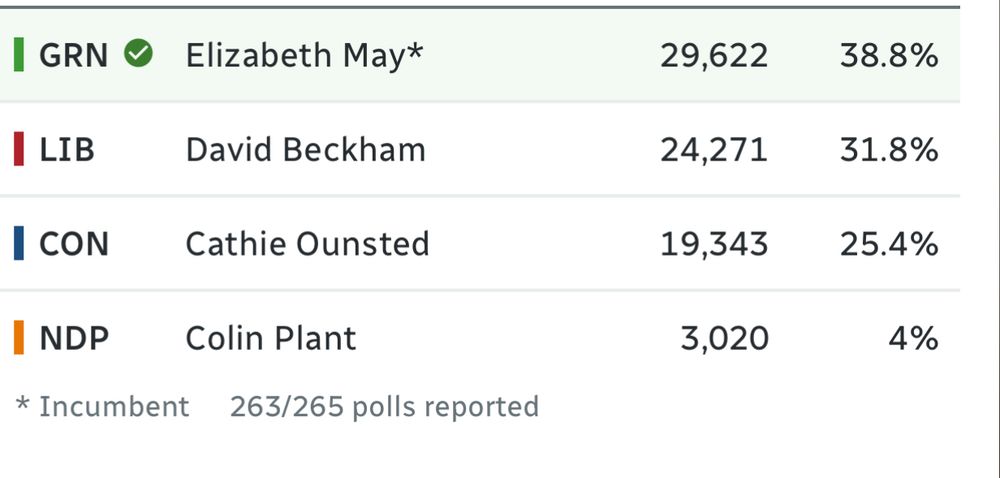Click candidate name Elizabeth May
1000x478 pixels.
[x=304, y=56]
